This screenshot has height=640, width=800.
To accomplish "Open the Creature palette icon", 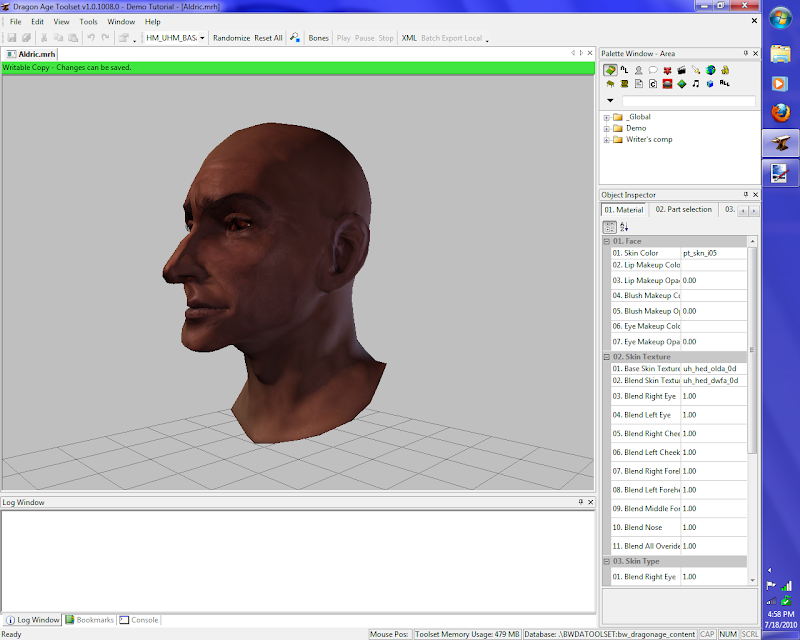I will click(638, 70).
